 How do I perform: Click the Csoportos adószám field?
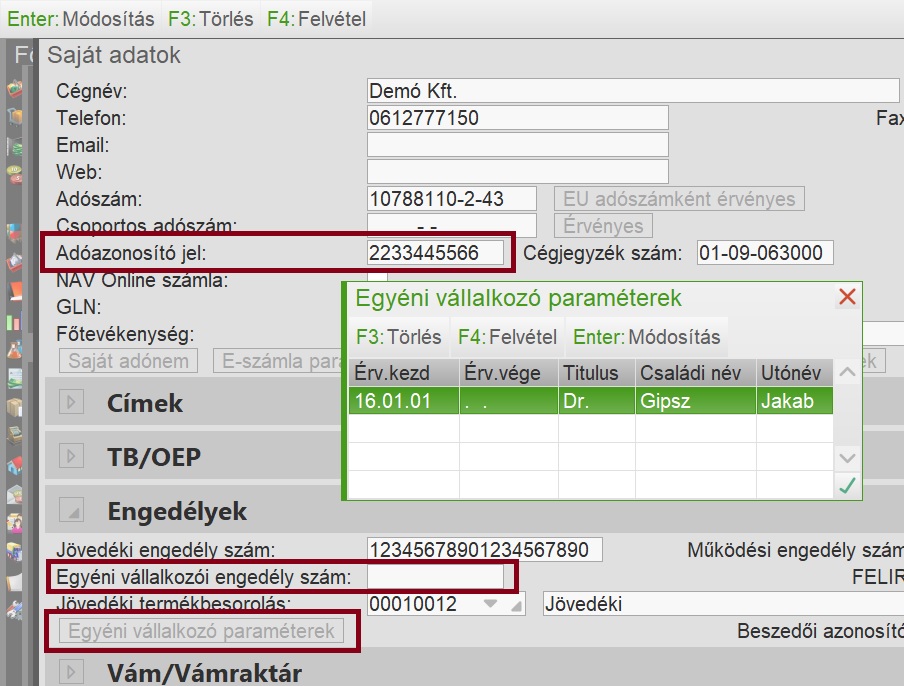(x=451, y=225)
